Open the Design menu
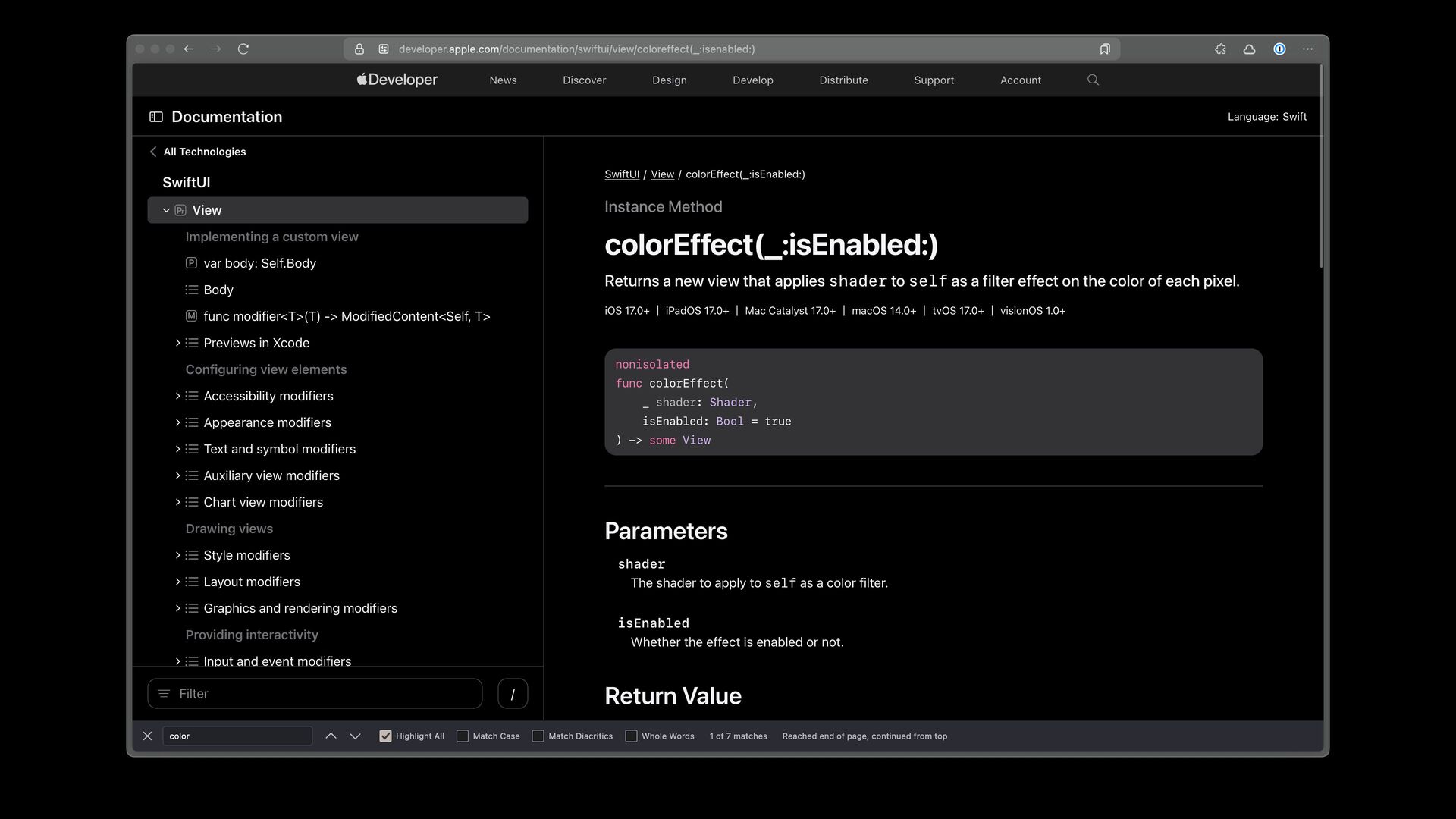Viewport: 1456px width, 819px height. (669, 80)
